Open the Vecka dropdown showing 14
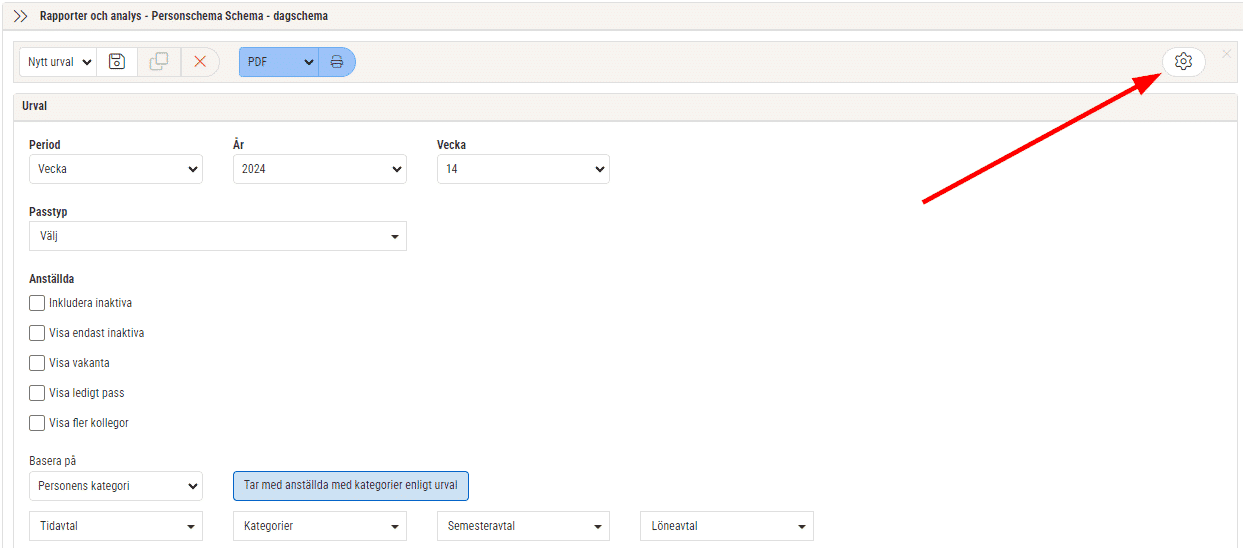 [523, 169]
